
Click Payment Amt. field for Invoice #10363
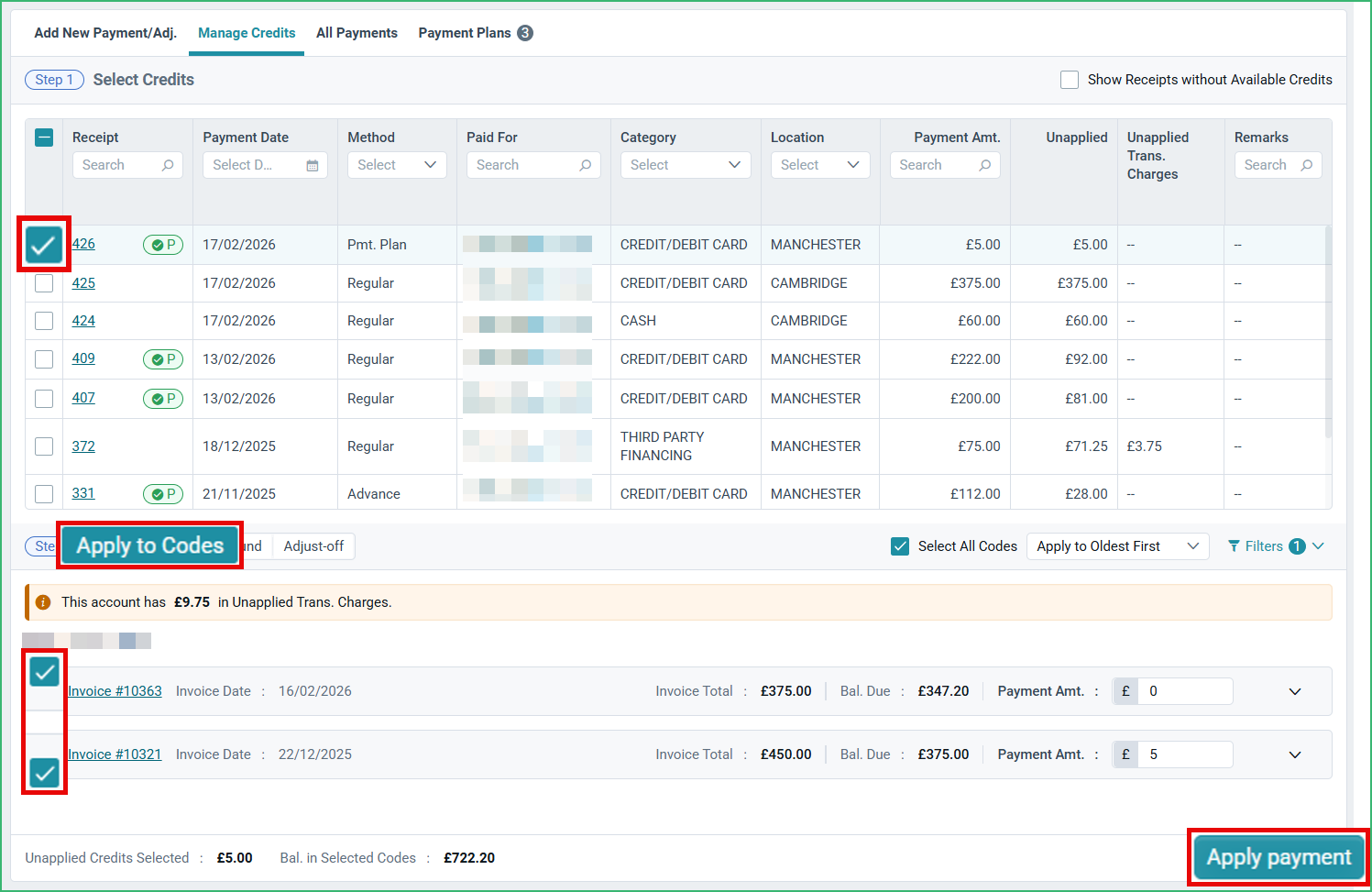click(1185, 691)
